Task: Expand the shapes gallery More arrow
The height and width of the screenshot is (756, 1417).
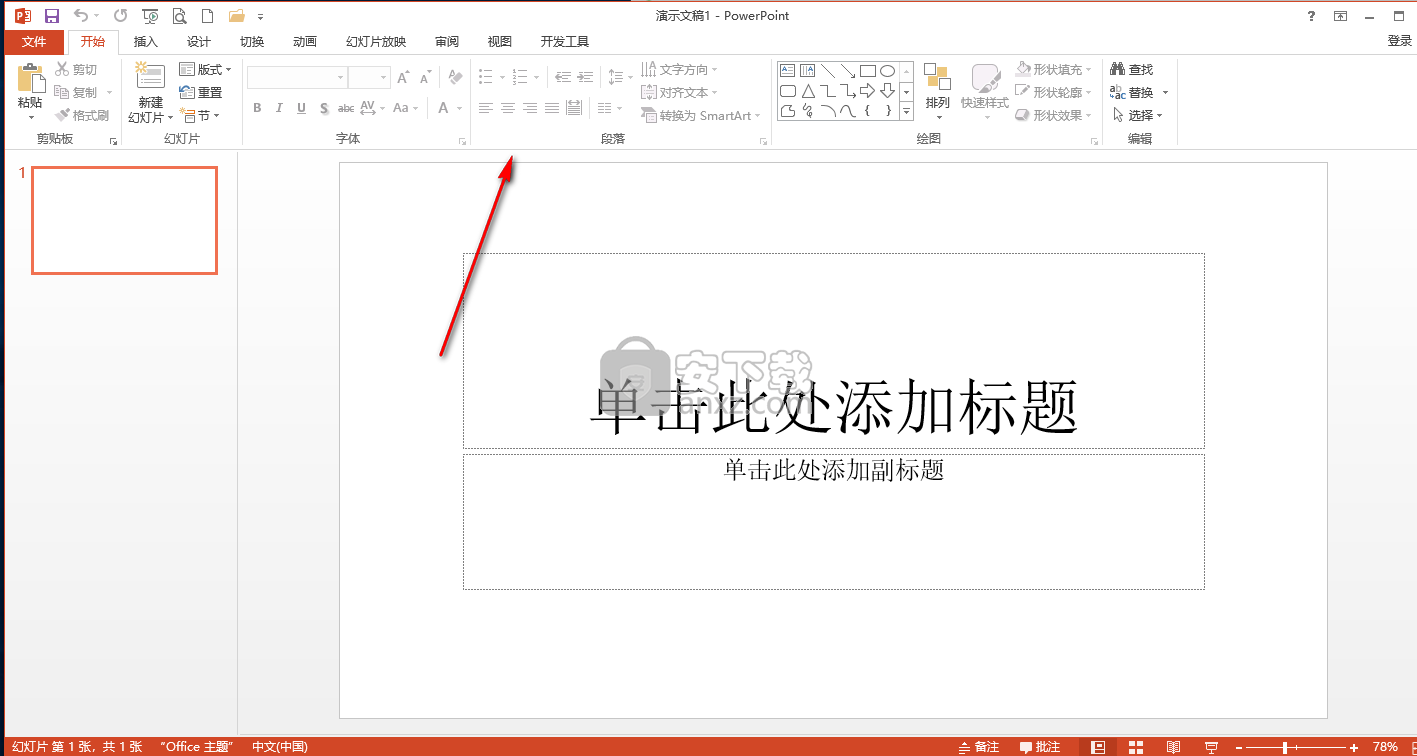Action: (x=907, y=111)
